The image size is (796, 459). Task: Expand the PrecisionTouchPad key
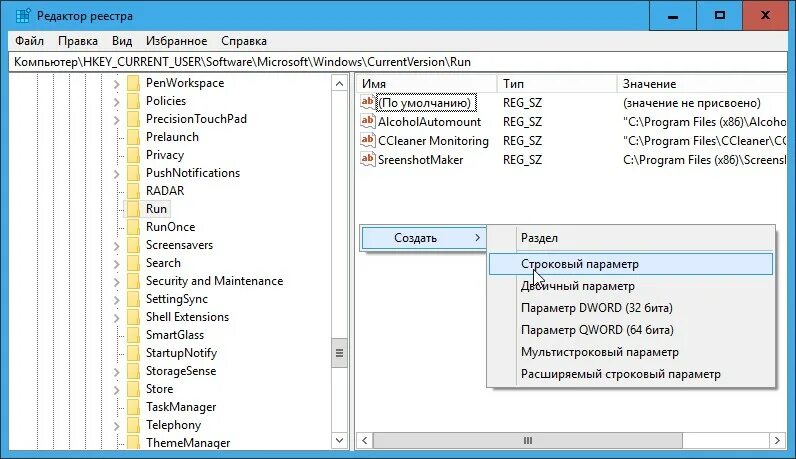pos(116,120)
